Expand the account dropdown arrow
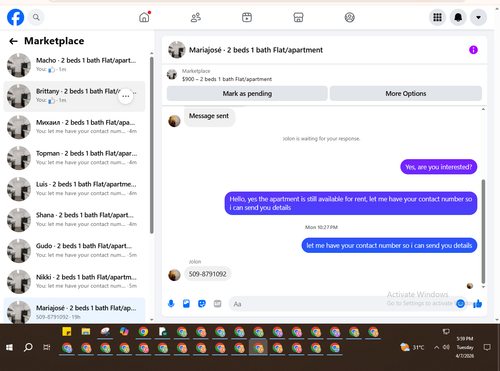 478,17
